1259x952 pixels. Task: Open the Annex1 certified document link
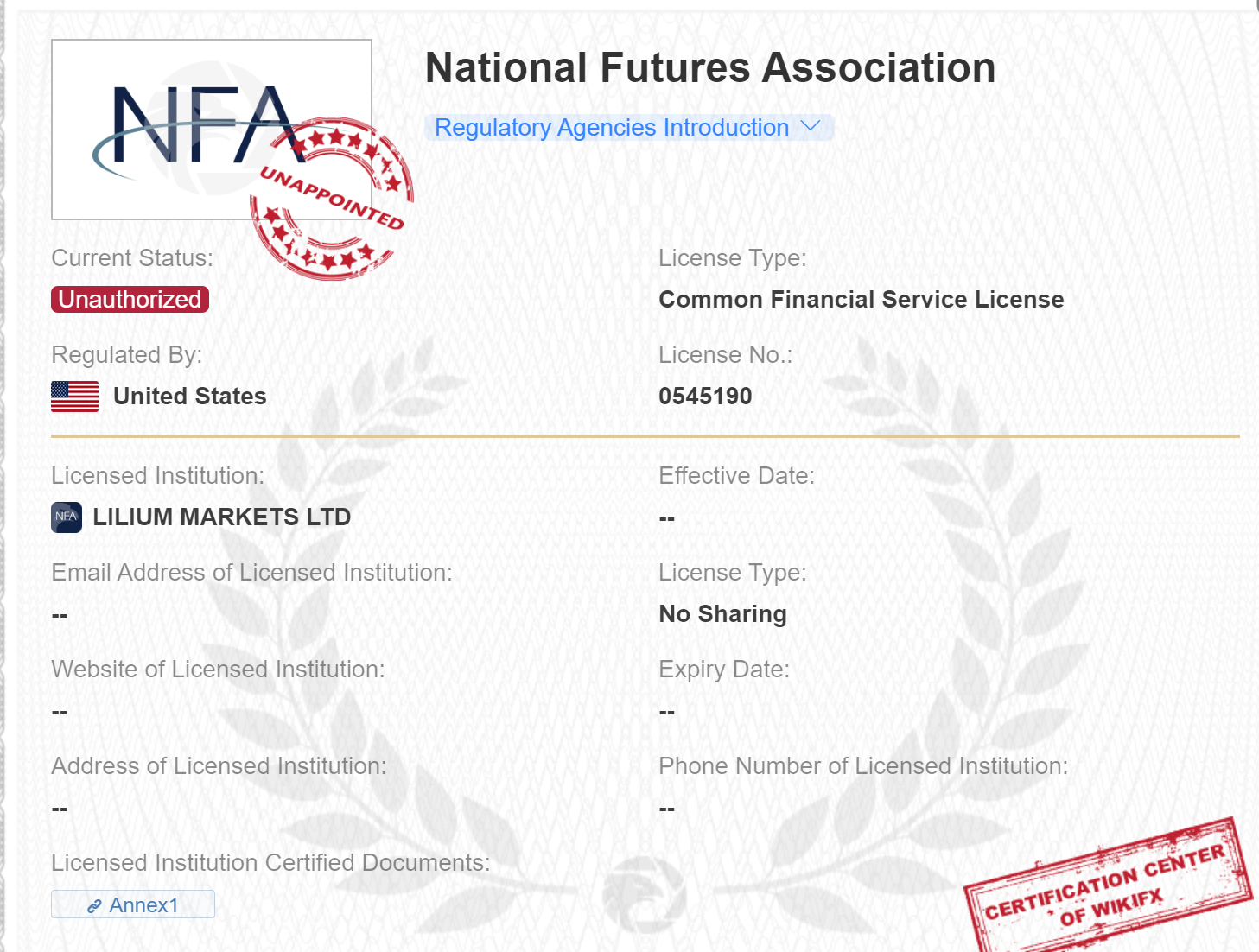[x=133, y=904]
